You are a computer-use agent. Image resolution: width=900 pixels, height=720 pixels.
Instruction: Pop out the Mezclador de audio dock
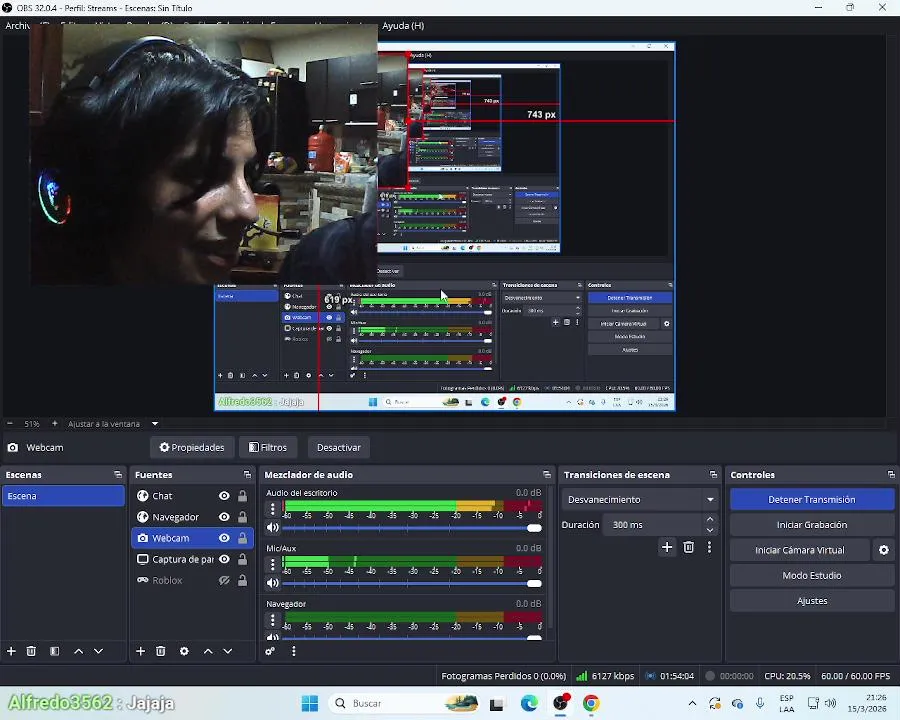tap(547, 475)
